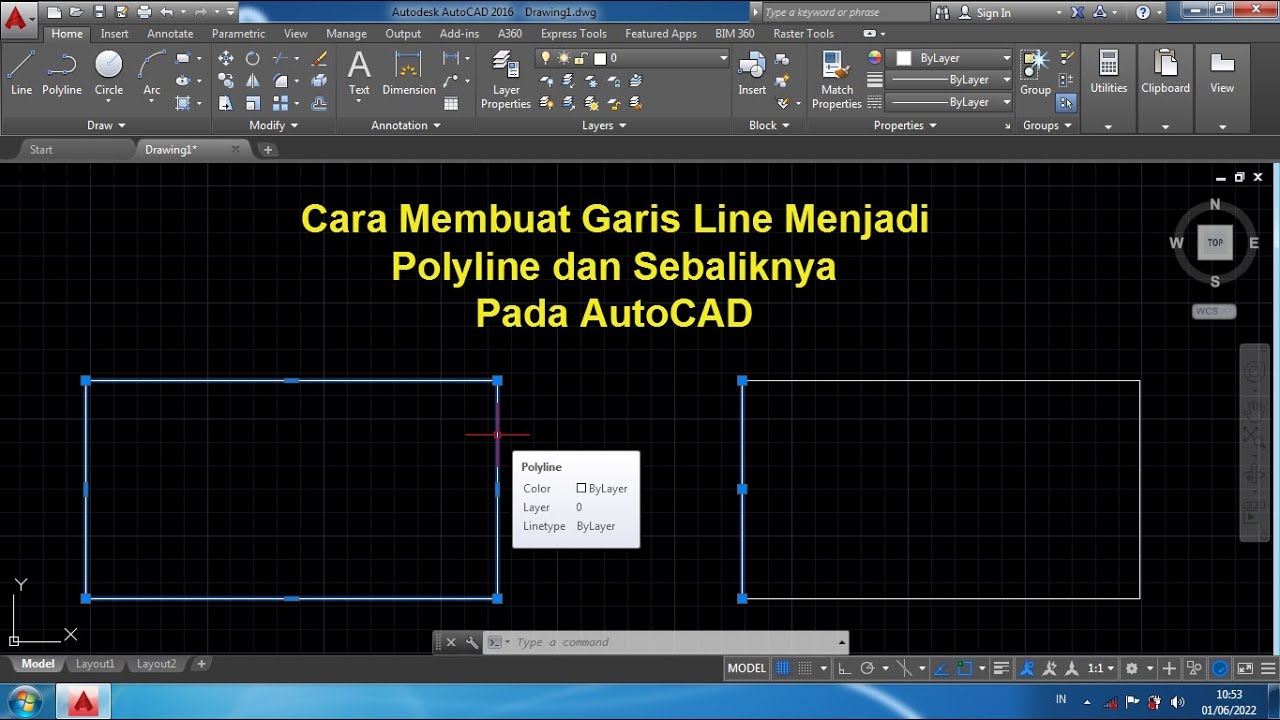Expand the Annotation panel

(406, 125)
